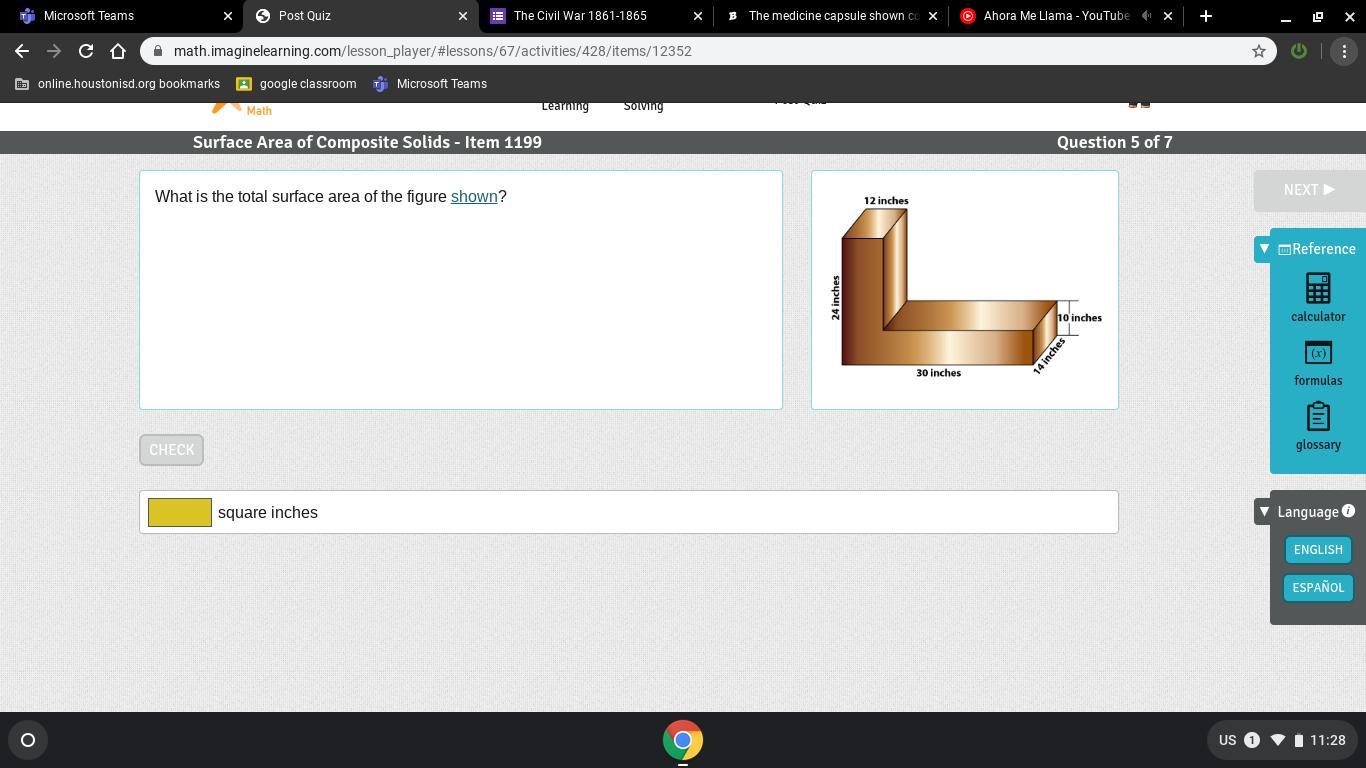Open a new browser tab
Viewport: 1366px width, 768px height.
coord(1206,16)
